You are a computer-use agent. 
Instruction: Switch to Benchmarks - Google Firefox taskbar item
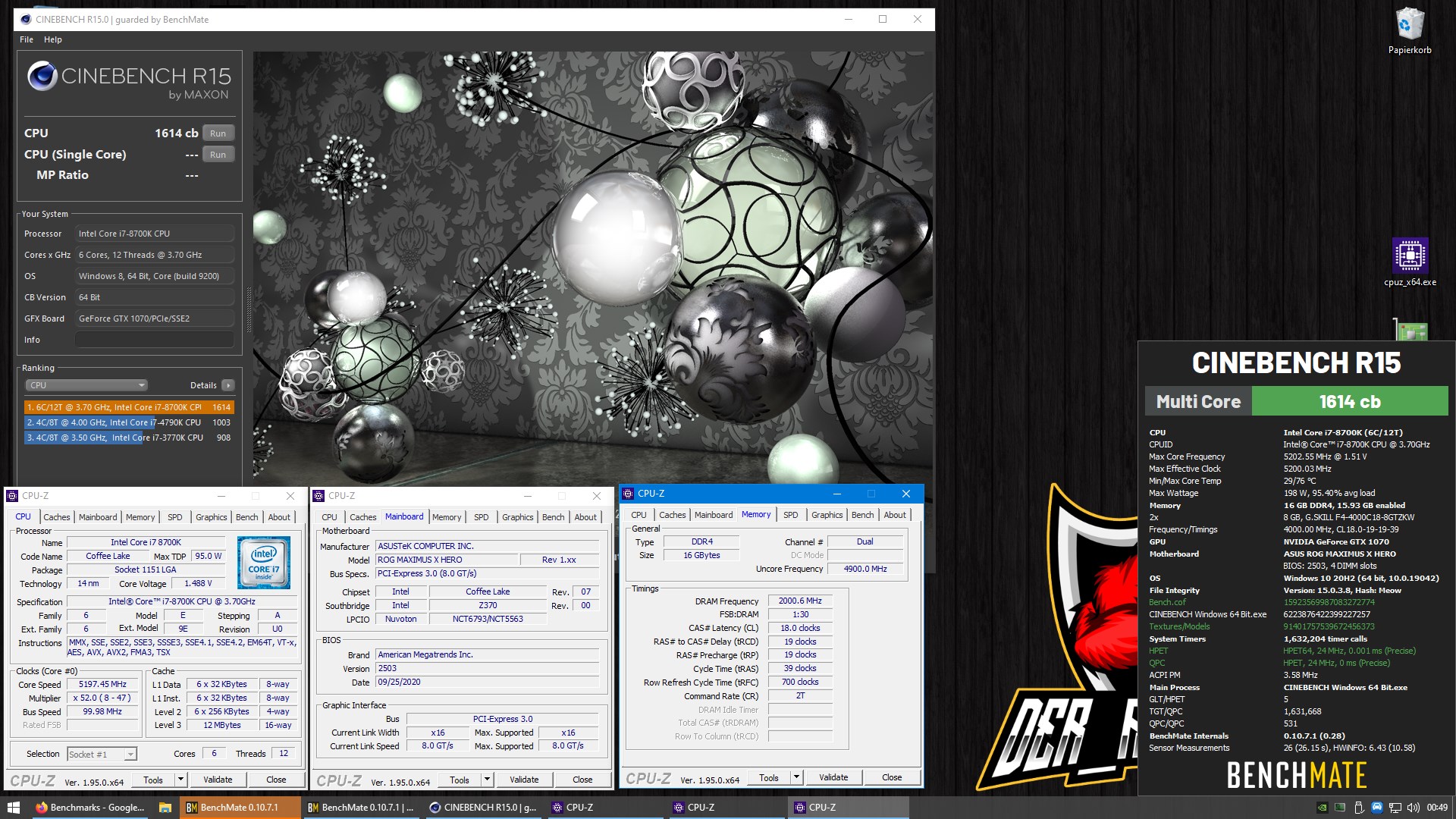(89, 808)
